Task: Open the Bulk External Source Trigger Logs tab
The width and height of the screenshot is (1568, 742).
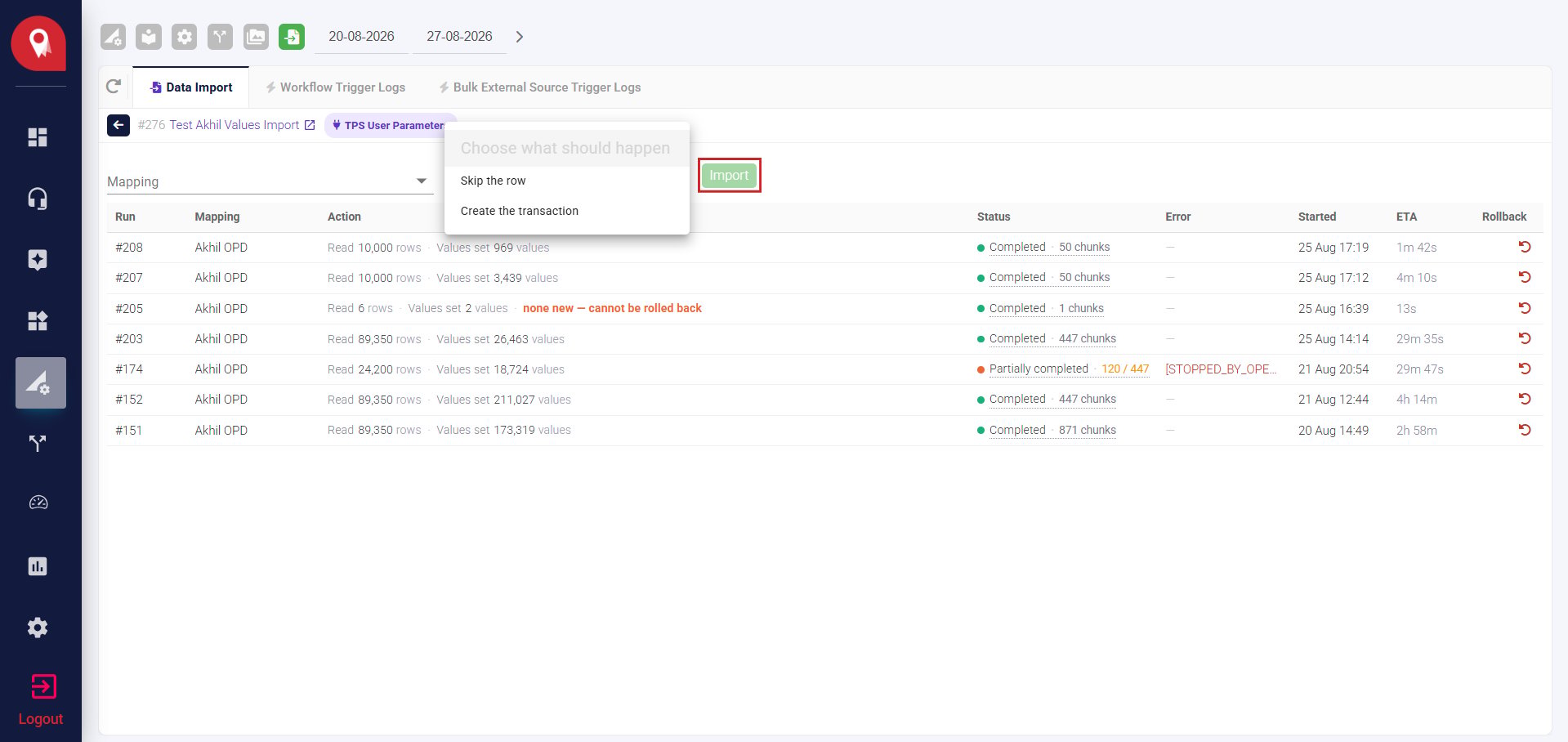Action: [539, 87]
